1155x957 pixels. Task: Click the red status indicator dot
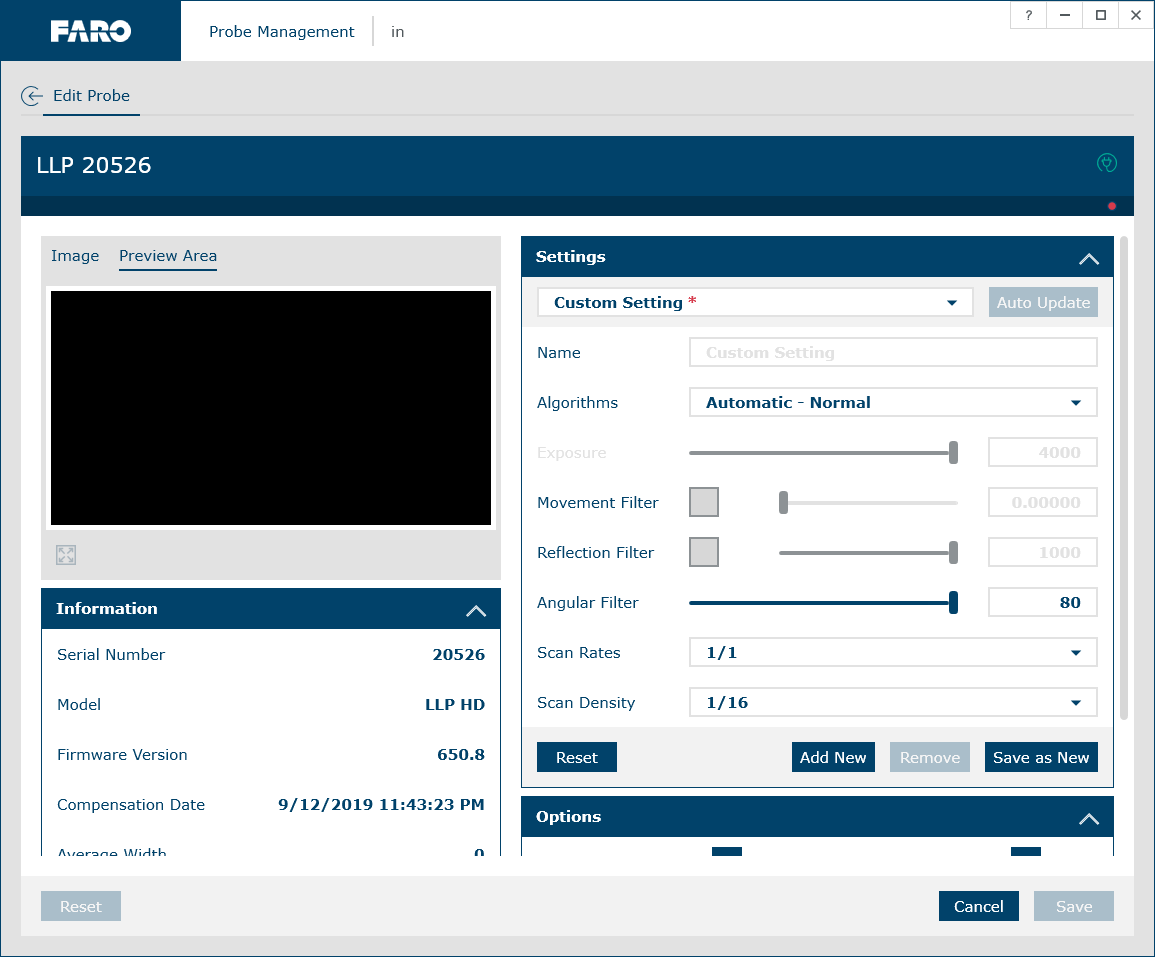(1112, 206)
